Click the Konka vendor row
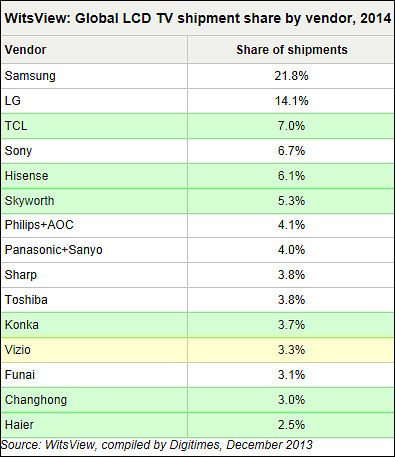395x457 pixels. tap(197, 325)
